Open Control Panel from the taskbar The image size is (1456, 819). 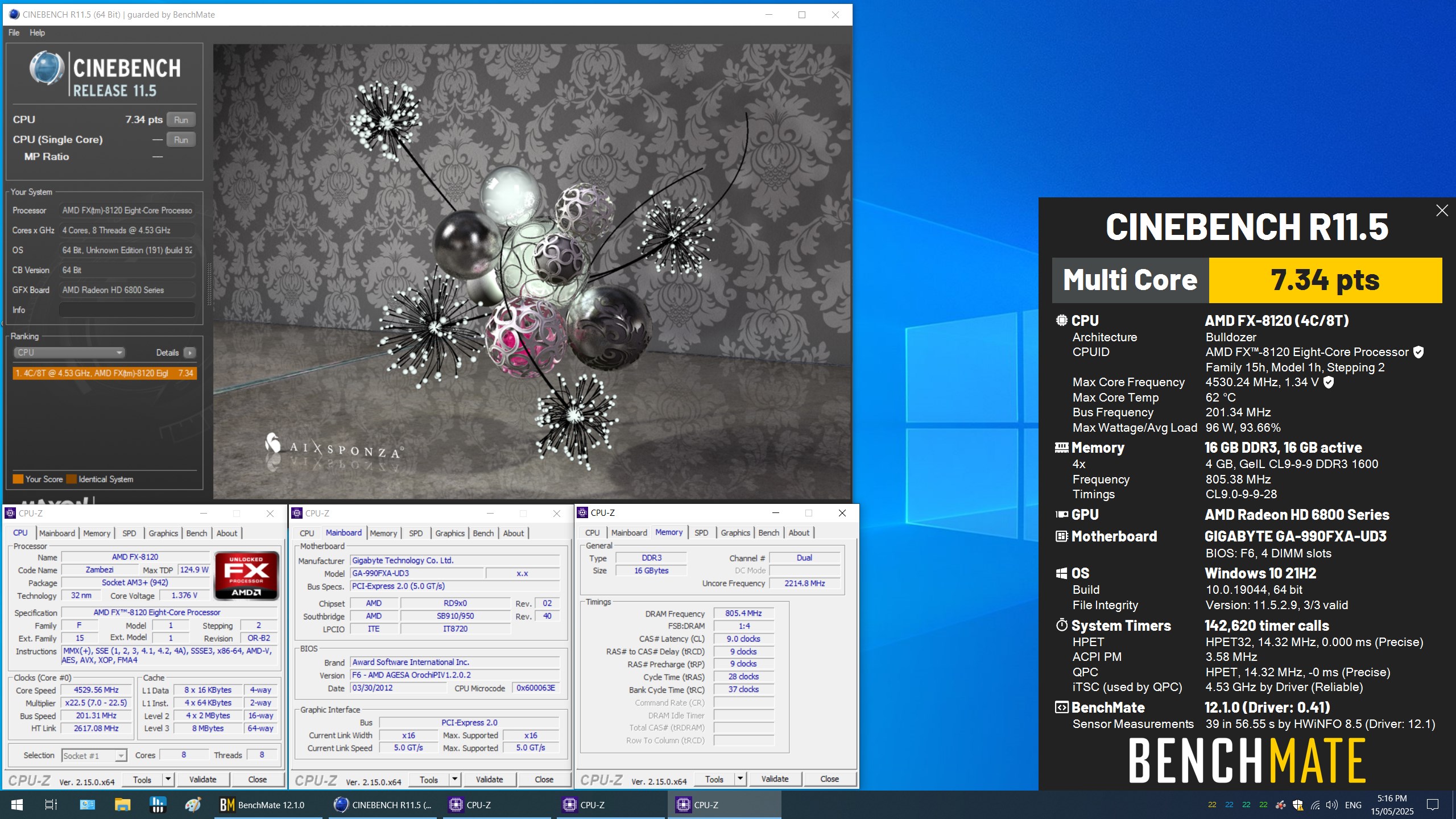pos(87,805)
